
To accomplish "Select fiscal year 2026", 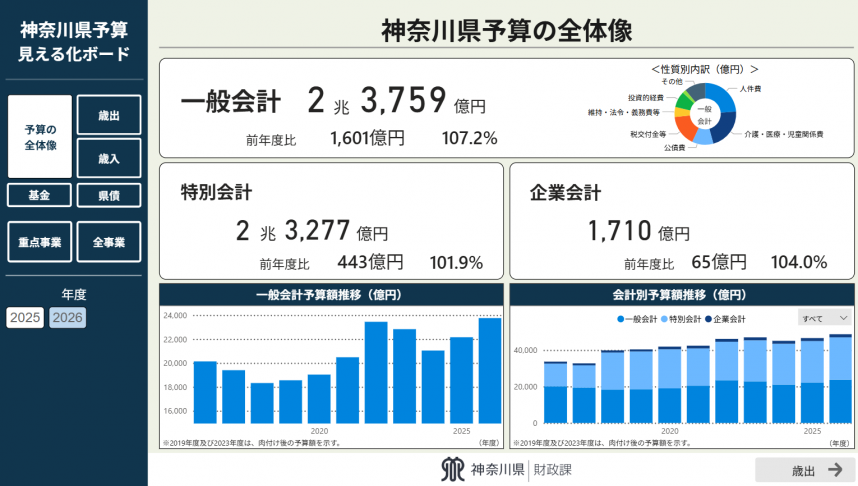I will [68, 317].
